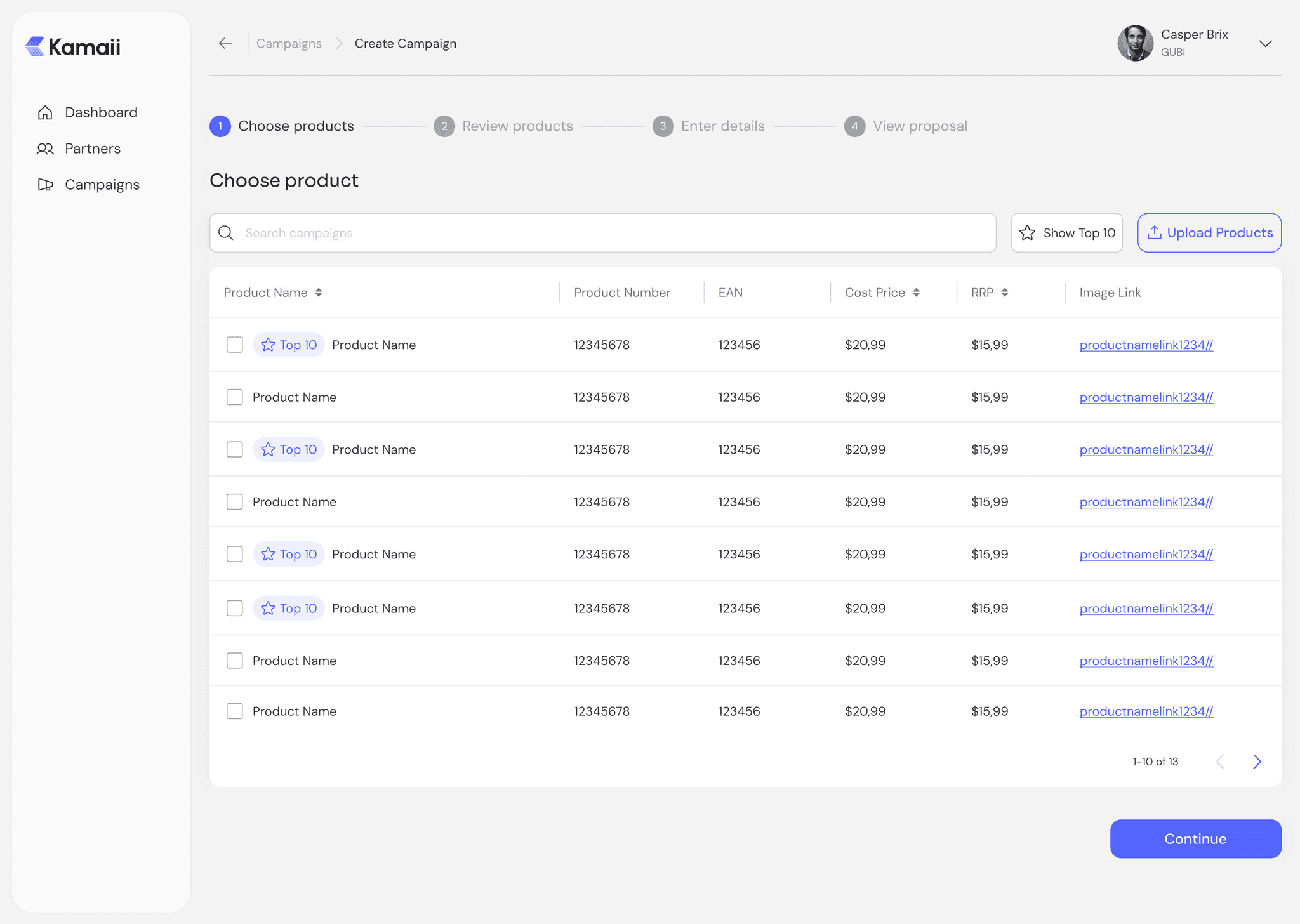This screenshot has width=1300, height=924.
Task: Sort by Product Name column arrows
Action: (x=319, y=293)
